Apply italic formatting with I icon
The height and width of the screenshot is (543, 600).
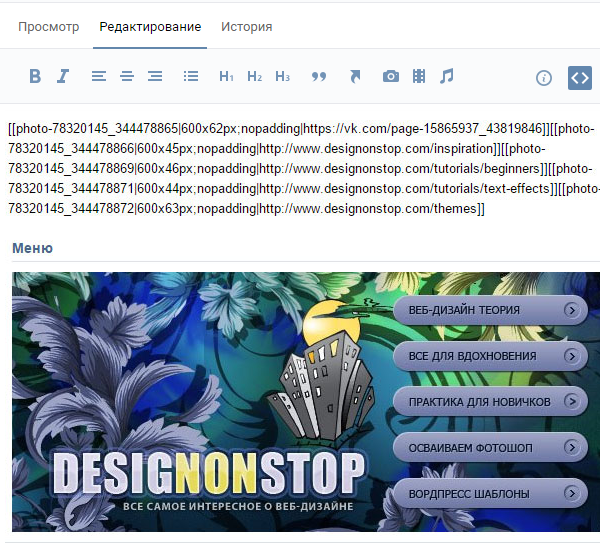63,76
